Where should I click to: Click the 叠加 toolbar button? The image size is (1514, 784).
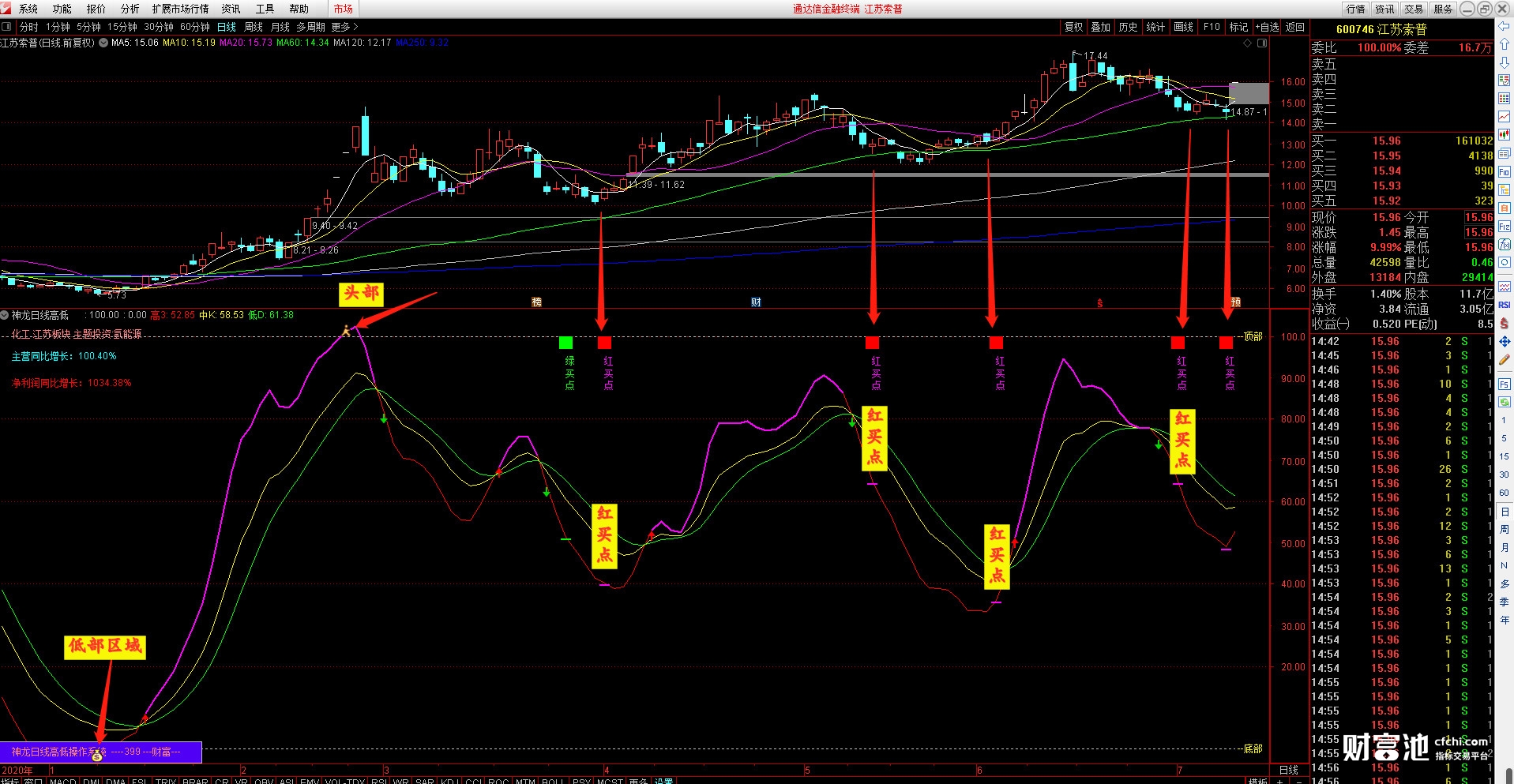click(x=1101, y=27)
